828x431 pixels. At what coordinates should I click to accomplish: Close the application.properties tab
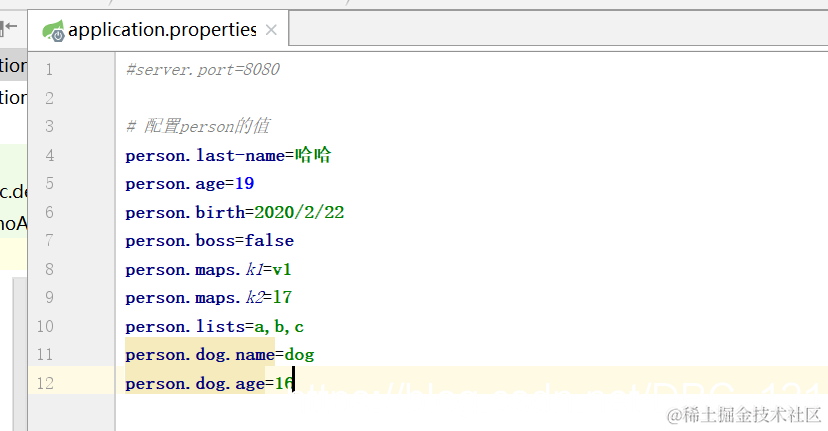click(x=271, y=30)
